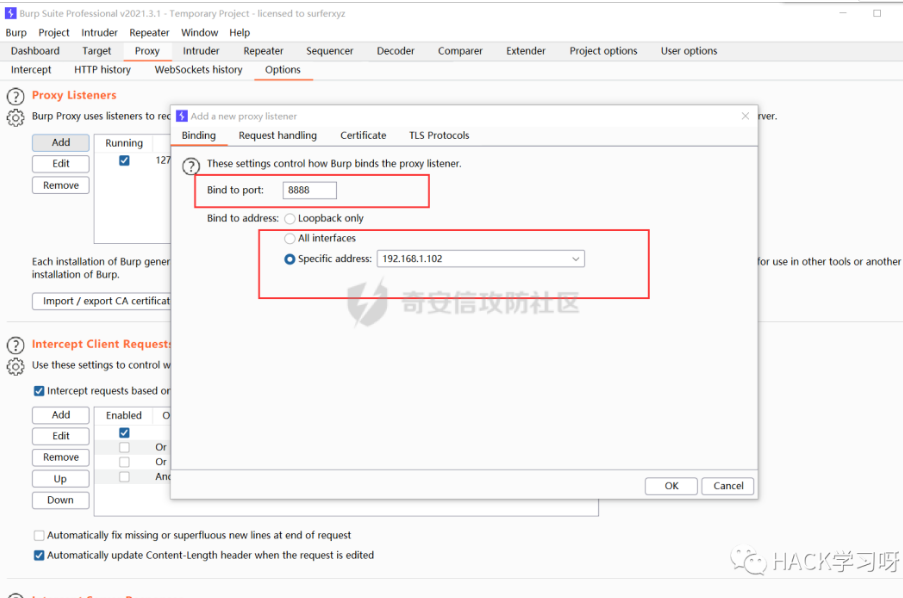Open Intercept Client Requests gear icon
Image resolution: width=903 pixels, height=598 pixels.
coord(16,366)
